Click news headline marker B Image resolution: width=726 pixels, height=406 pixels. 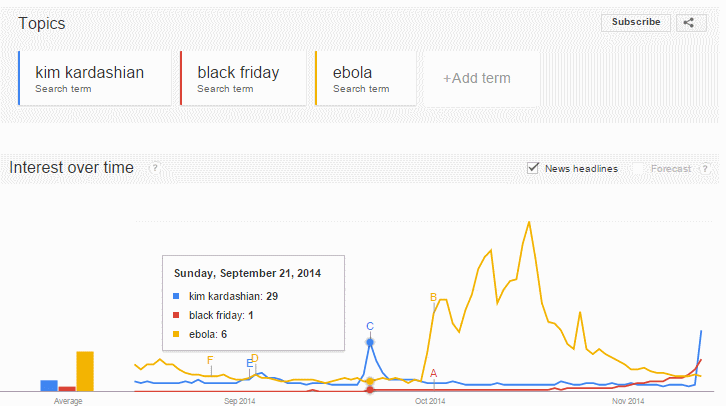coord(433,297)
